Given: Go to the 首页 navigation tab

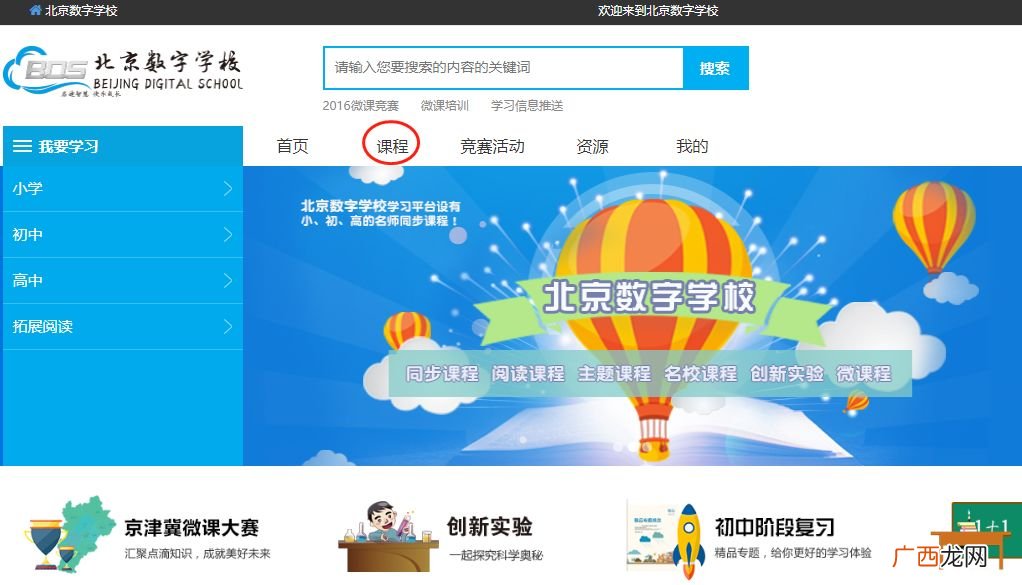Looking at the screenshot, I should click(x=292, y=146).
